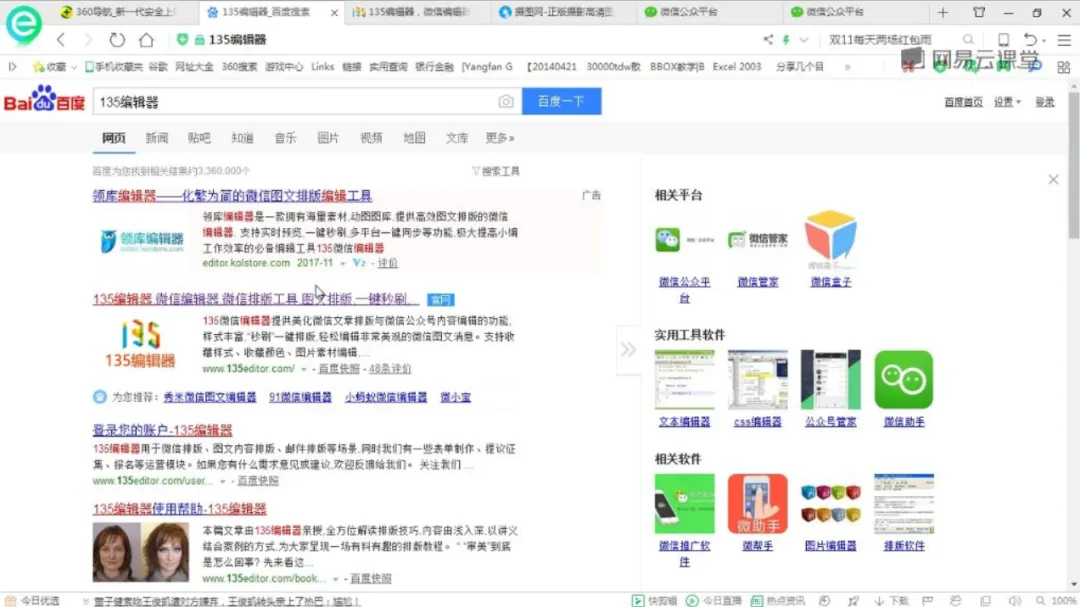
Task: Switch to the 新闻 search tab
Action: [157, 138]
